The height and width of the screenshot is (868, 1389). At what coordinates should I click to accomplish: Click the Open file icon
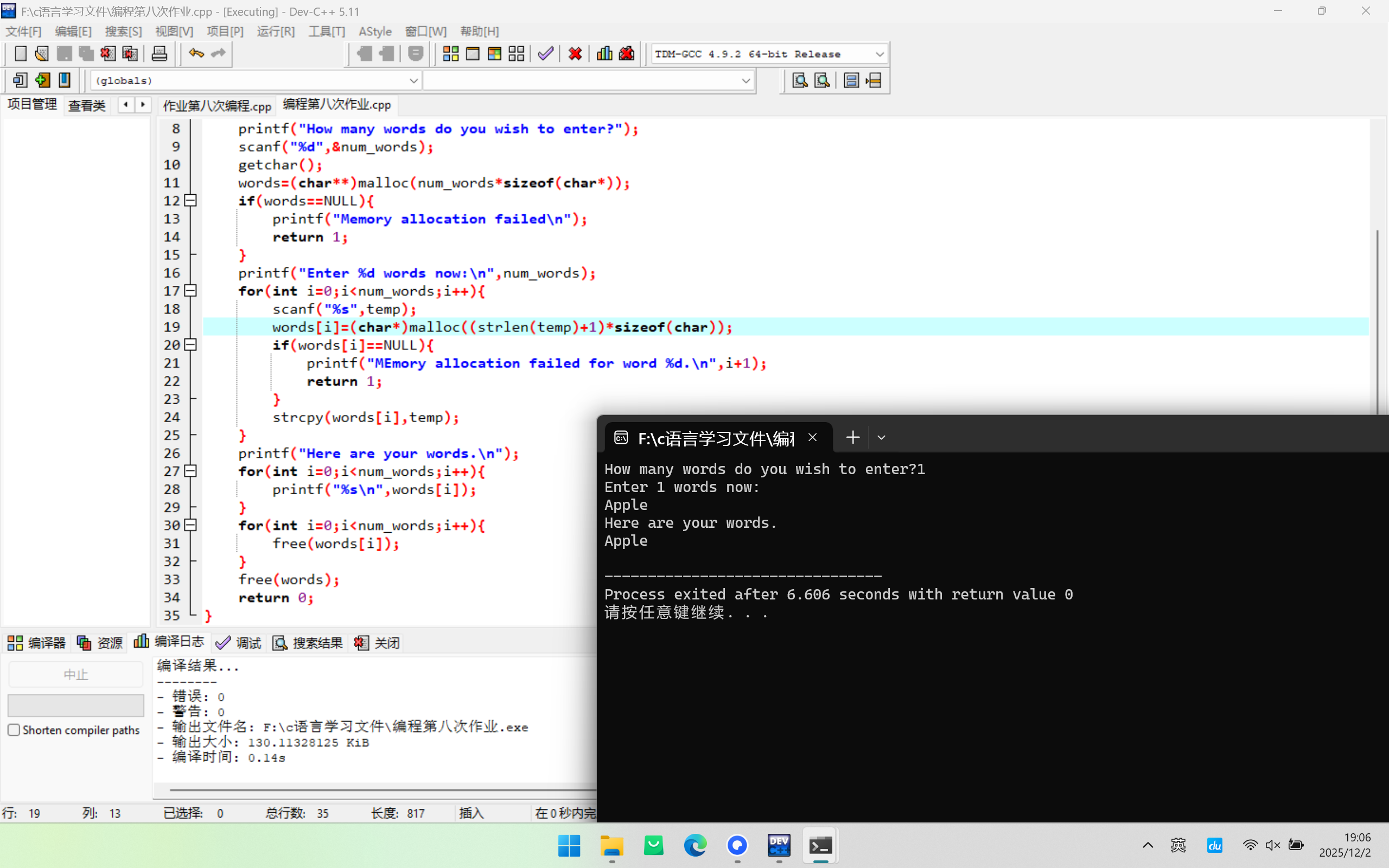point(41,54)
